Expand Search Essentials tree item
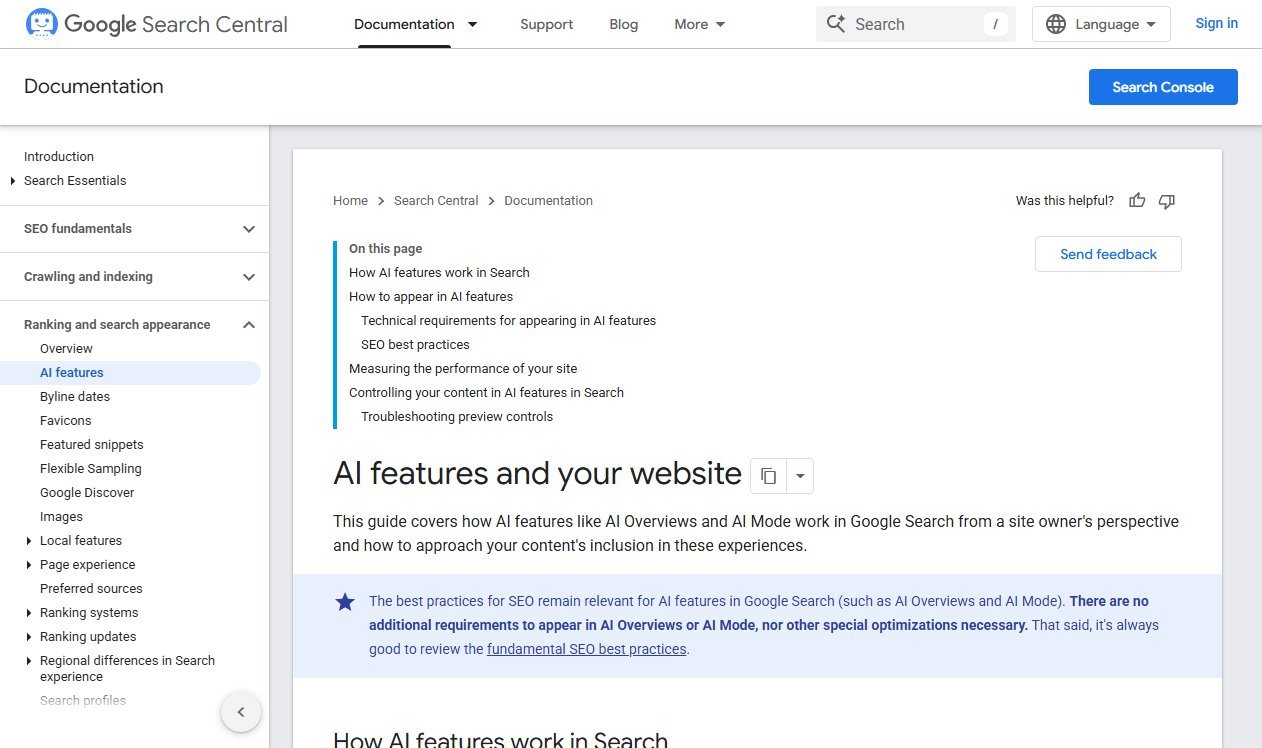1262x748 pixels. pyautogui.click(x=13, y=181)
